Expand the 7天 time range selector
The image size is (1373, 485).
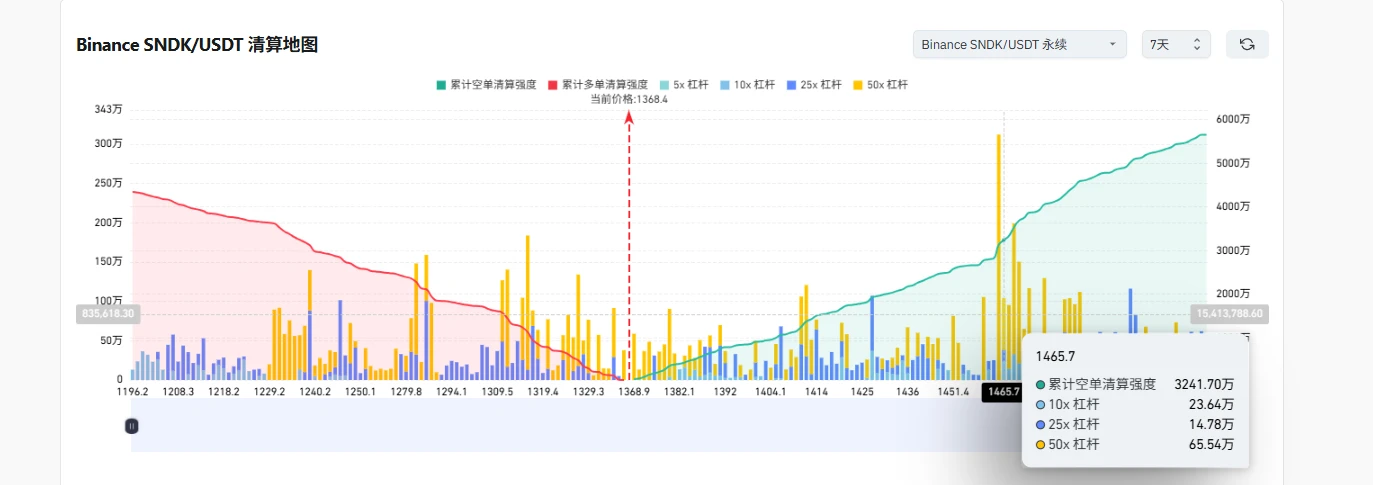(1176, 44)
